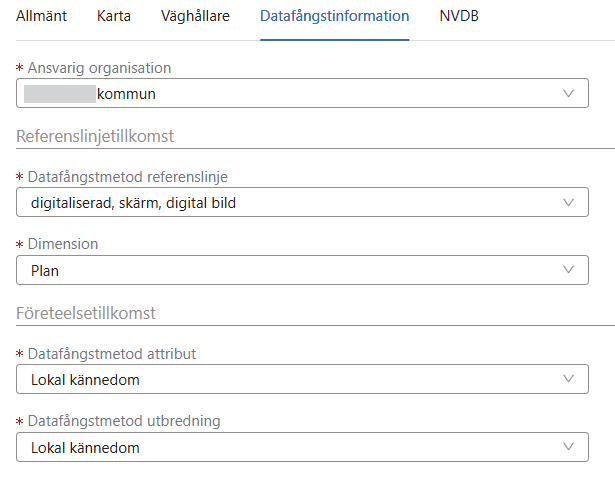The image size is (615, 477).
Task: Click the Datafångstmetod attribut chevron arrow
Action: pyautogui.click(x=569, y=379)
